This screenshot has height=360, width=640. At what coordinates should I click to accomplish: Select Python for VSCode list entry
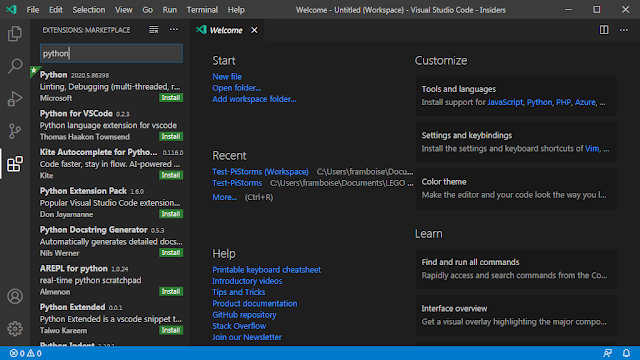tap(110, 125)
